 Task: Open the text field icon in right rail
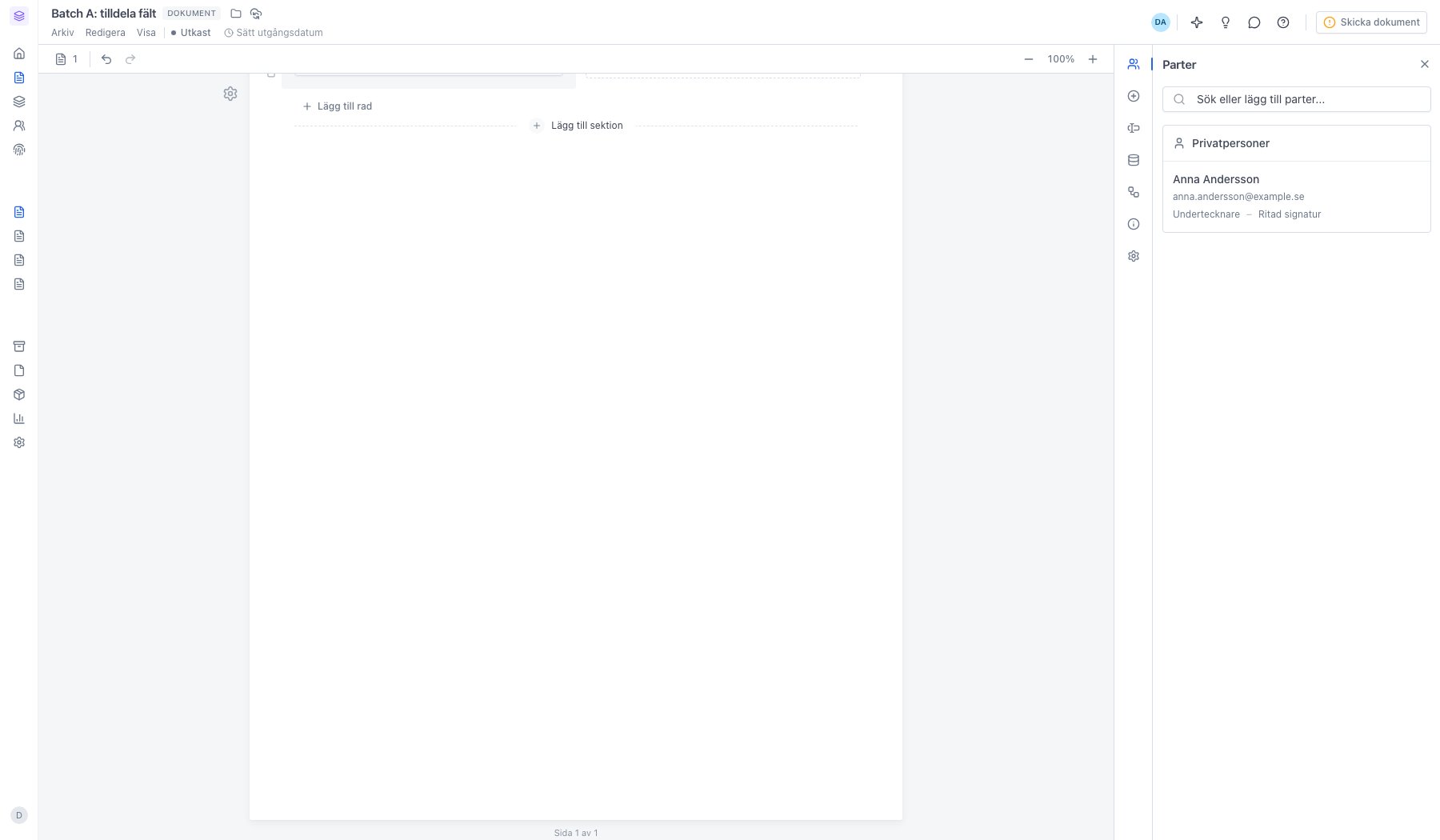[1134, 128]
